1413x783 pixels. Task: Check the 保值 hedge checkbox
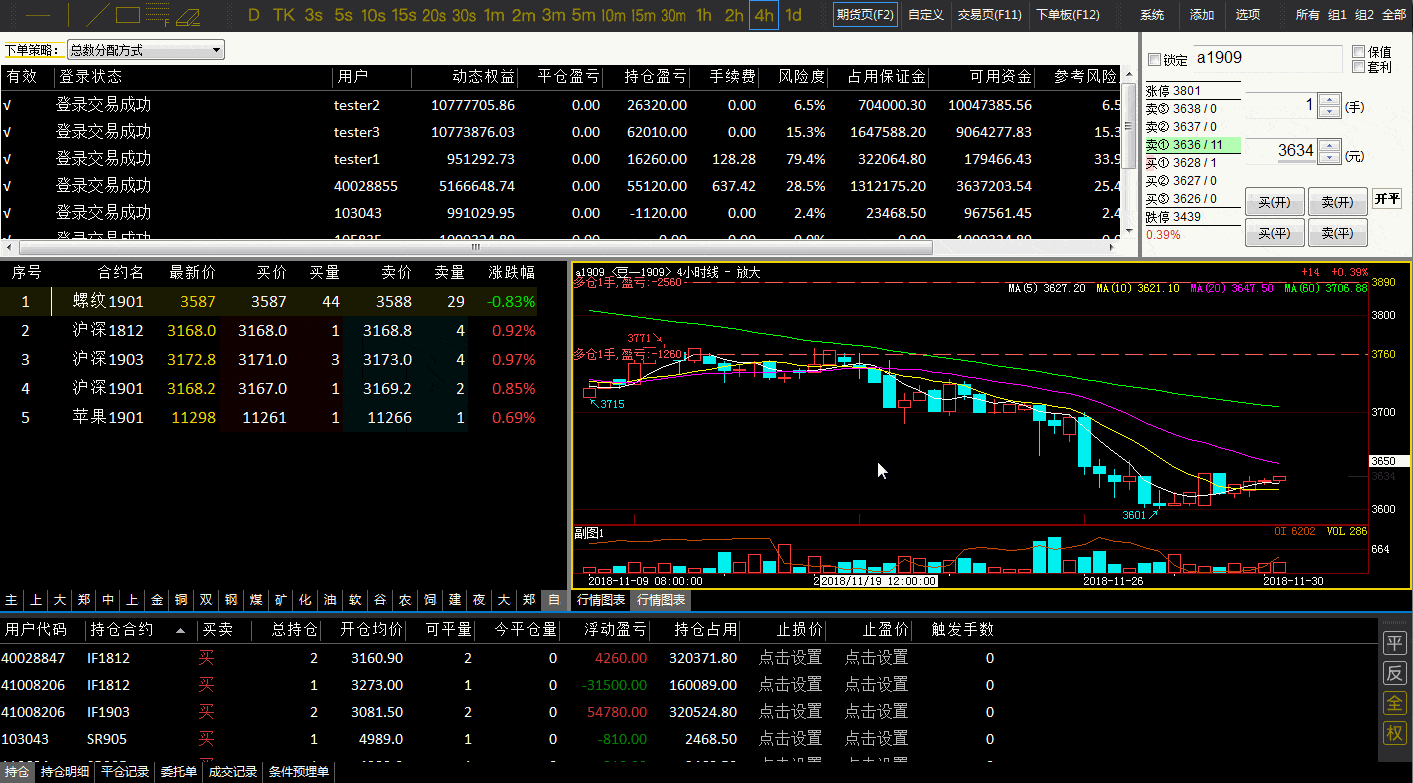[1358, 52]
